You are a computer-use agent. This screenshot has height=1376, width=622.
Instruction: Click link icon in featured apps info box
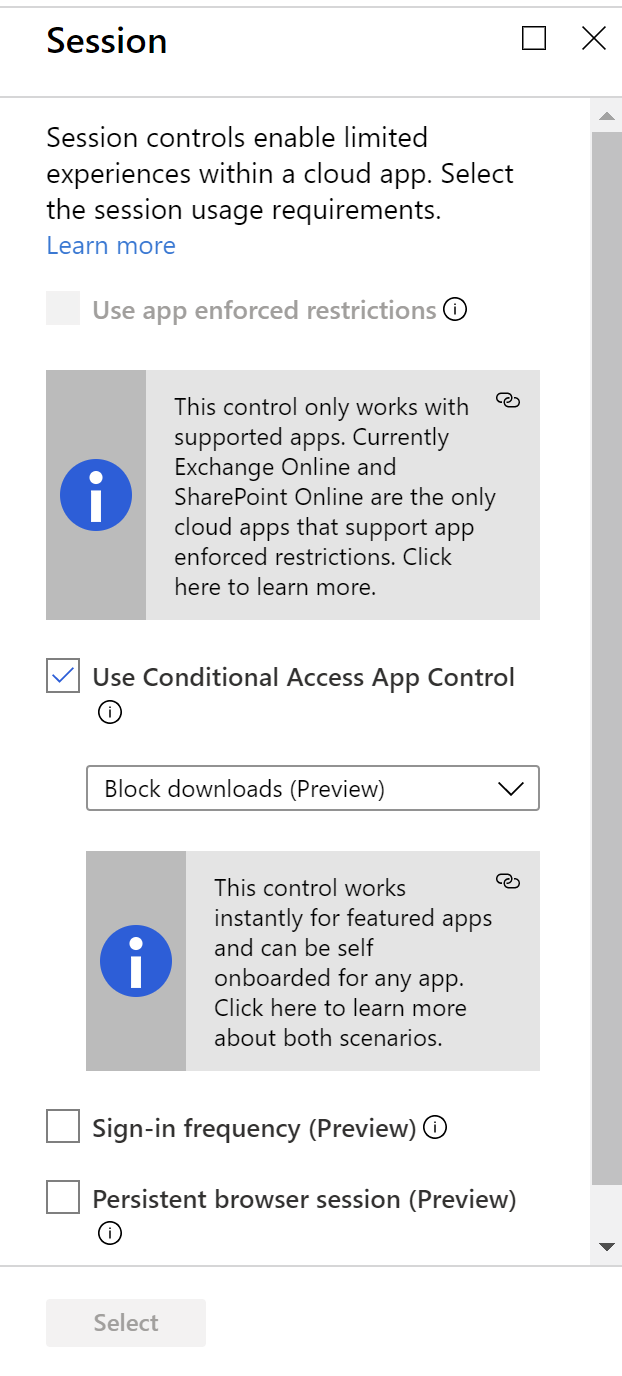click(x=508, y=881)
